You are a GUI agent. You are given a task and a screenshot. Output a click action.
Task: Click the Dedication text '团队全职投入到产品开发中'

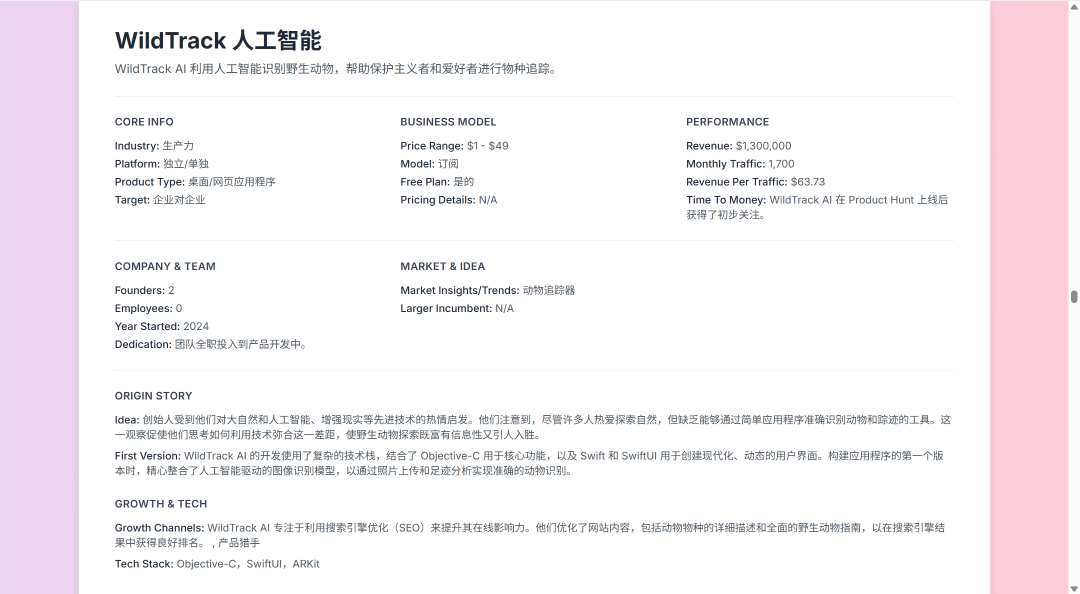pyautogui.click(x=238, y=345)
